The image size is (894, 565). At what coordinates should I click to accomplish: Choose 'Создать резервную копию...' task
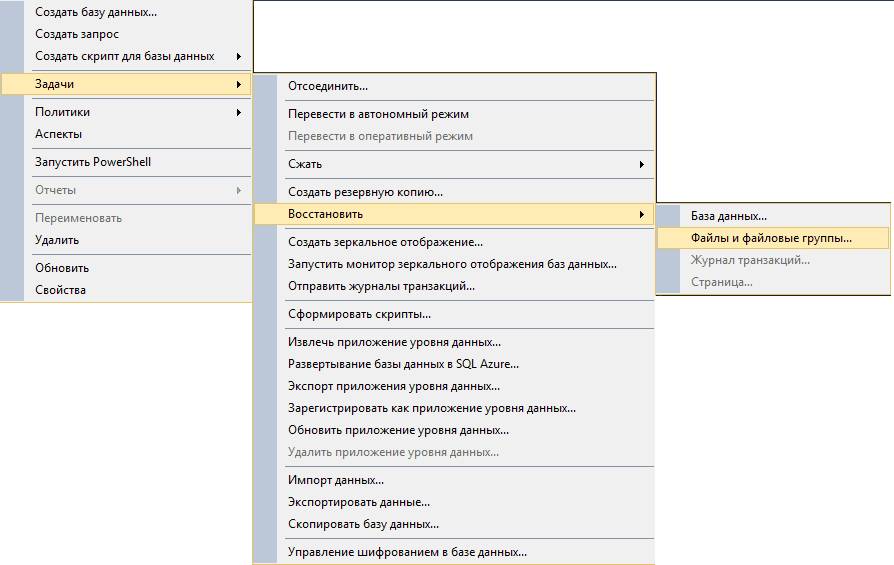pos(365,192)
